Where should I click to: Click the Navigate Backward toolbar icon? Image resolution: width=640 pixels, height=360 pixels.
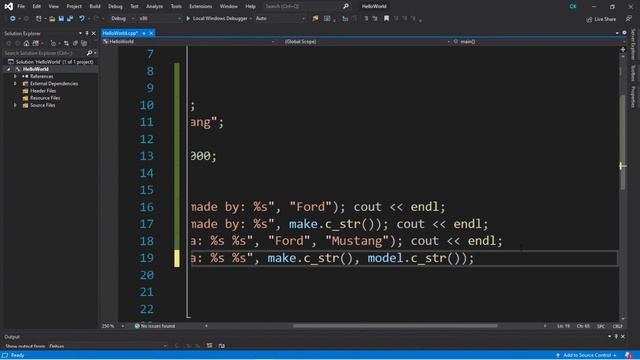[13, 19]
